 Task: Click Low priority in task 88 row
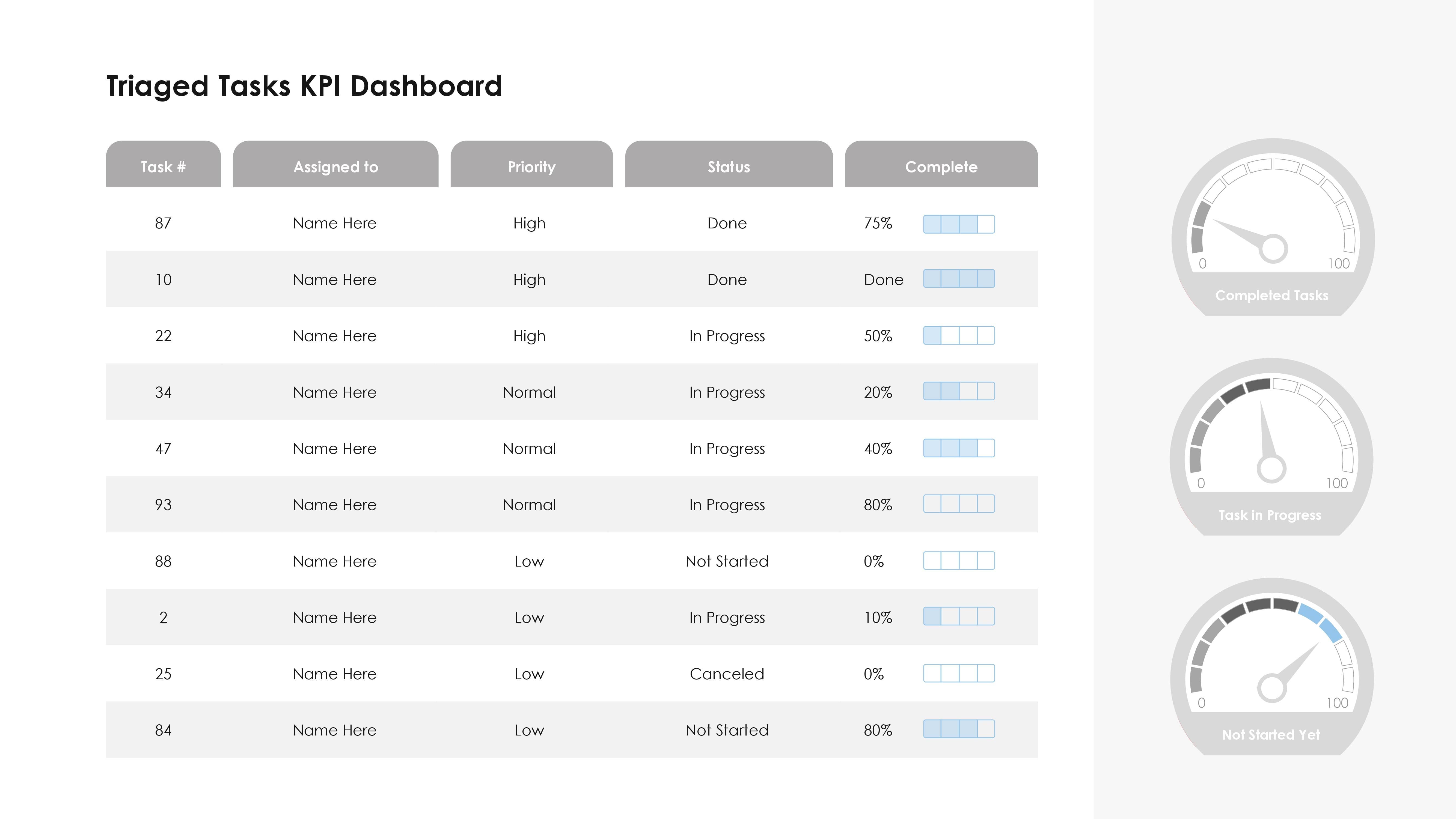(530, 561)
